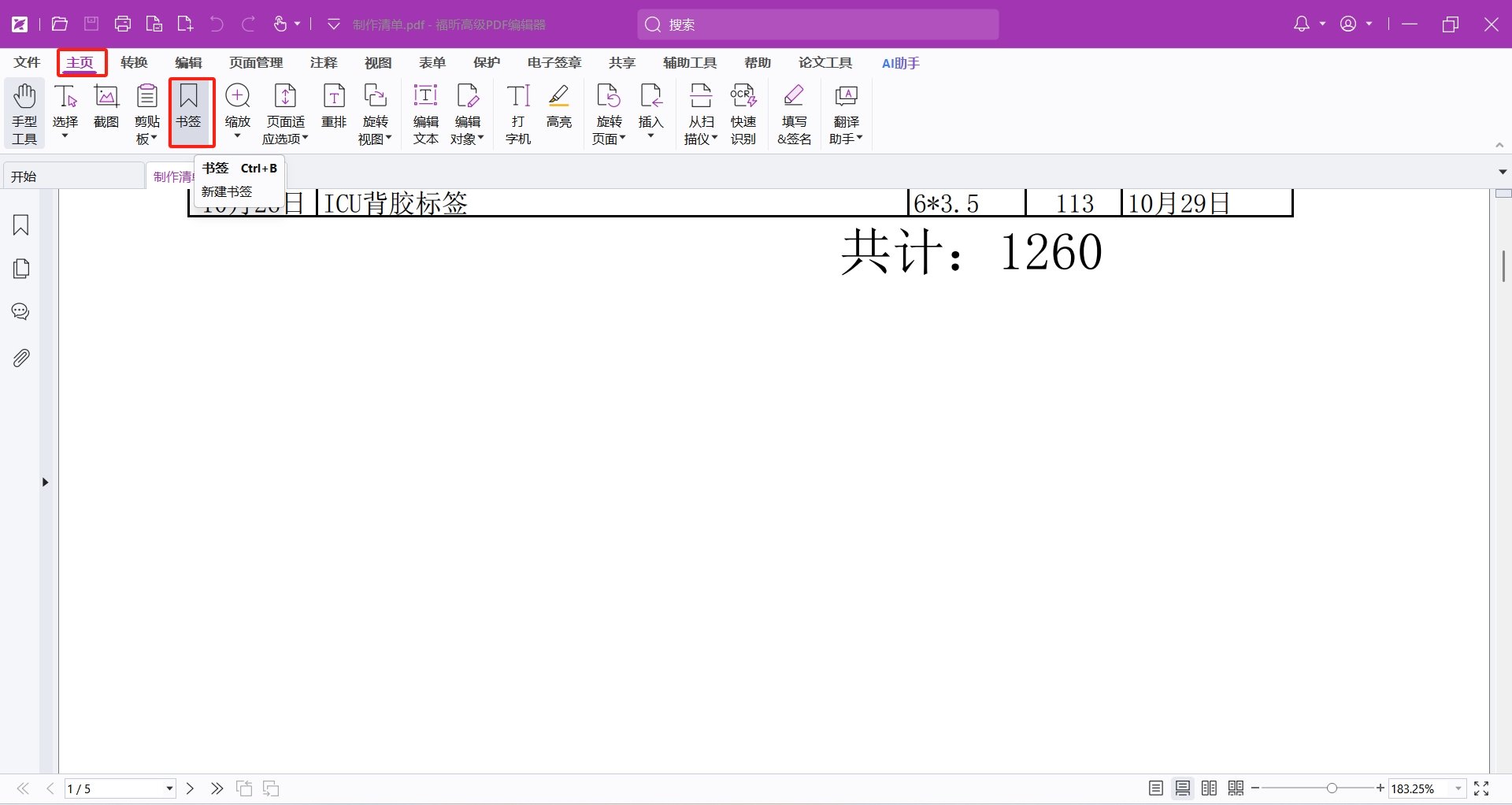This screenshot has height=805, width=1512.
Task: Toggle full screen mode
Action: 1481,788
